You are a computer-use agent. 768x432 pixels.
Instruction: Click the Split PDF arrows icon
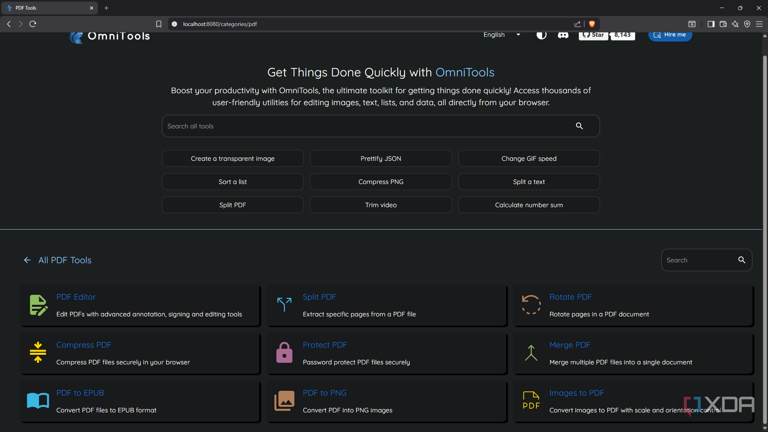tap(284, 305)
